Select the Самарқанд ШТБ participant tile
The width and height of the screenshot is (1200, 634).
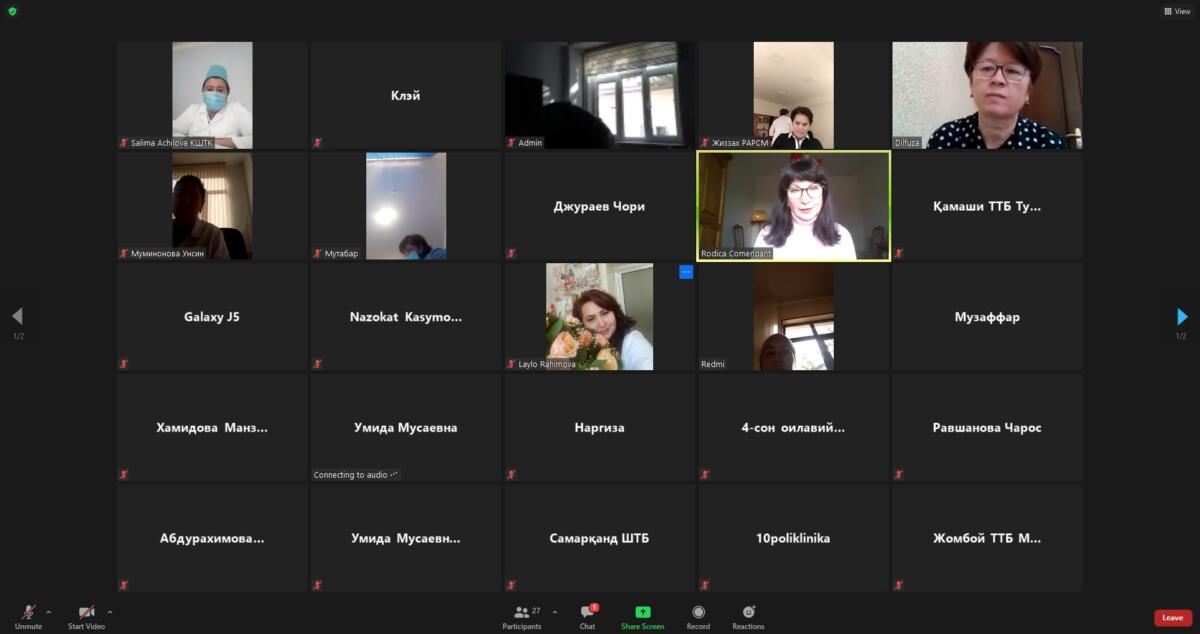(x=599, y=538)
